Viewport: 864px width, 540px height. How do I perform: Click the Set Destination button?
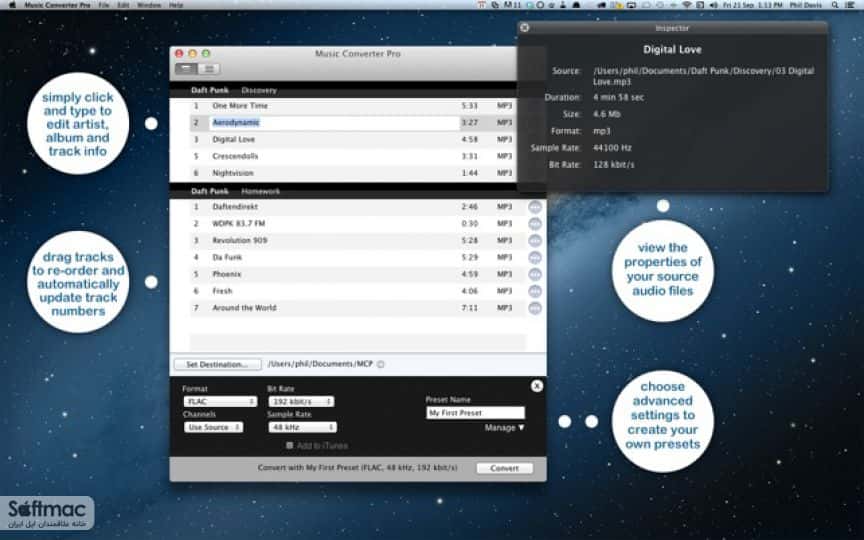pyautogui.click(x=218, y=364)
